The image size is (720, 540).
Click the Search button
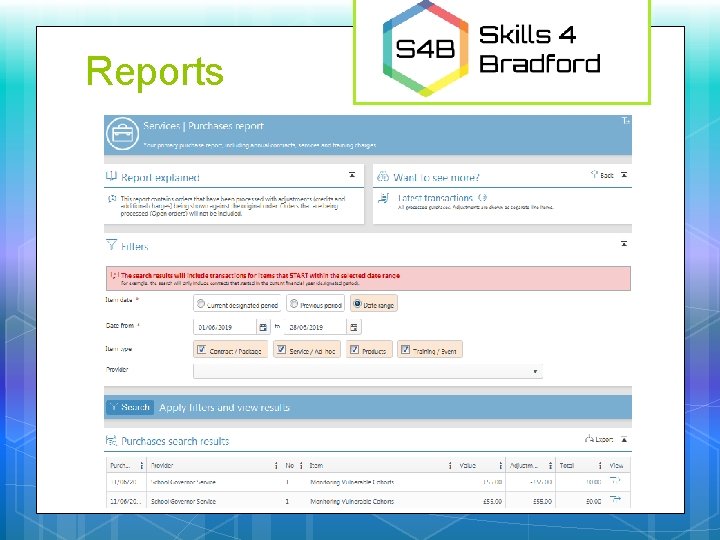(130, 407)
